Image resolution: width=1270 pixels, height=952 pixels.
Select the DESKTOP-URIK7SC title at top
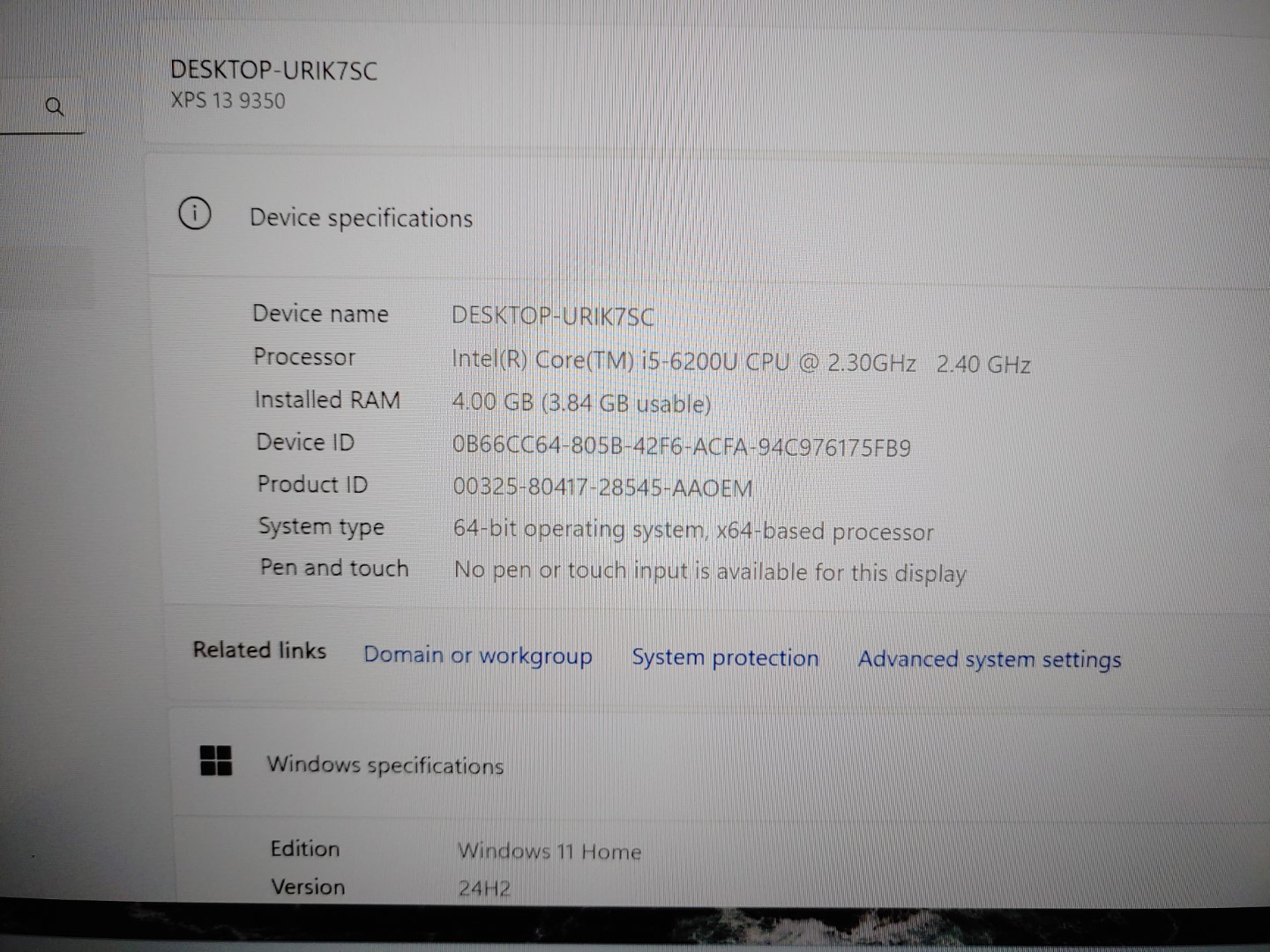pyautogui.click(x=273, y=71)
